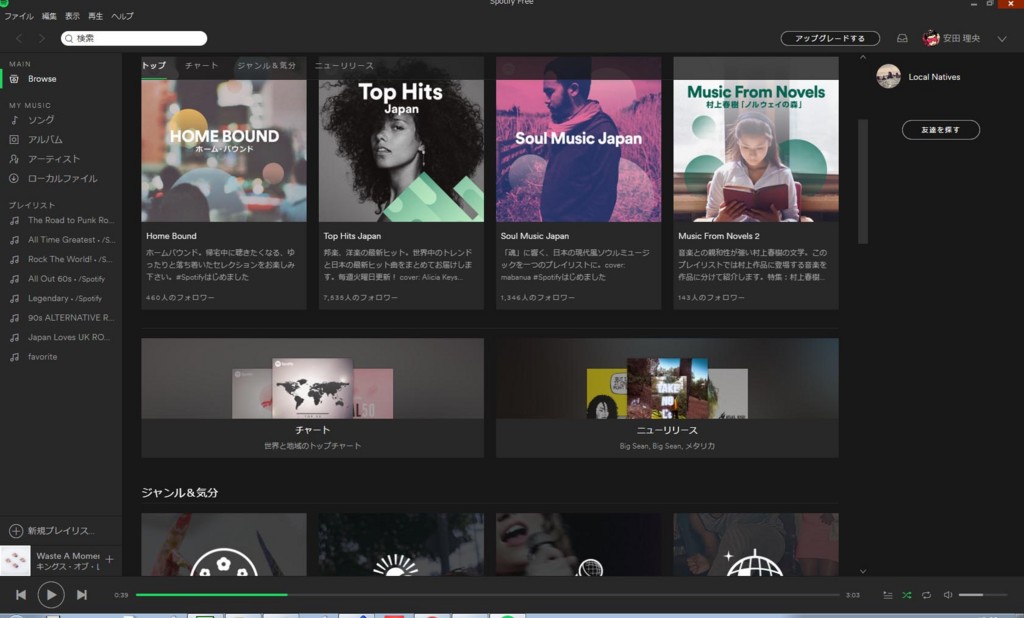Skip to the next track
The width and height of the screenshot is (1024, 618).
(82, 595)
